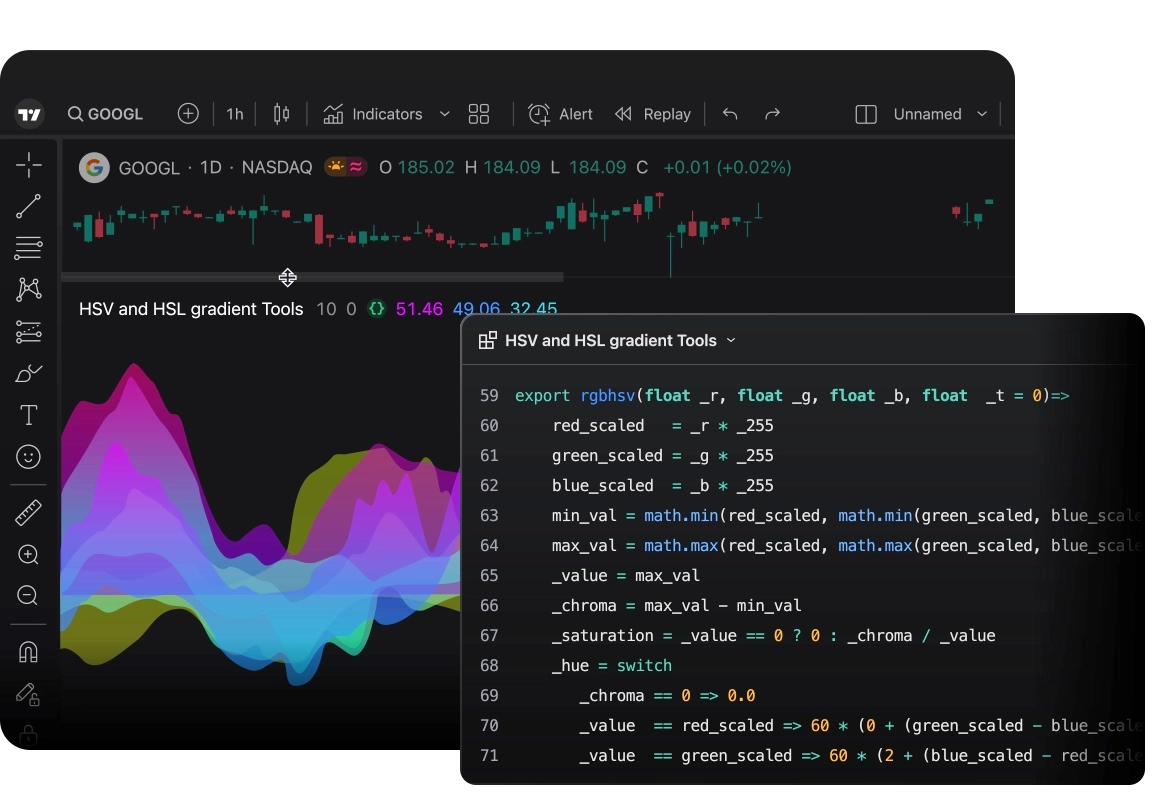Toggle stay in drawing mode
This screenshot has height=801, width=1161.
pyautogui.click(x=28, y=694)
